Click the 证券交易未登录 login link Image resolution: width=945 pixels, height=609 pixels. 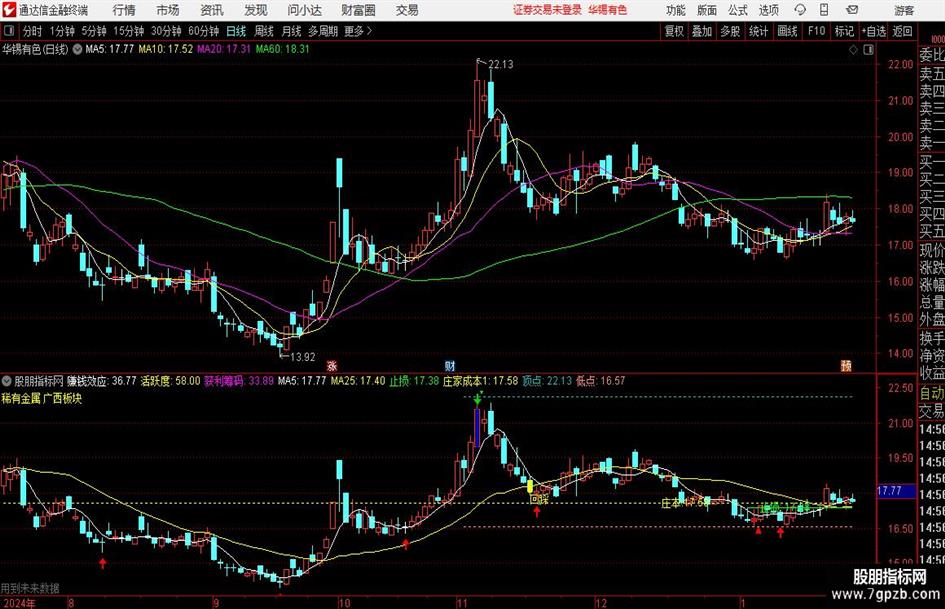(547, 10)
